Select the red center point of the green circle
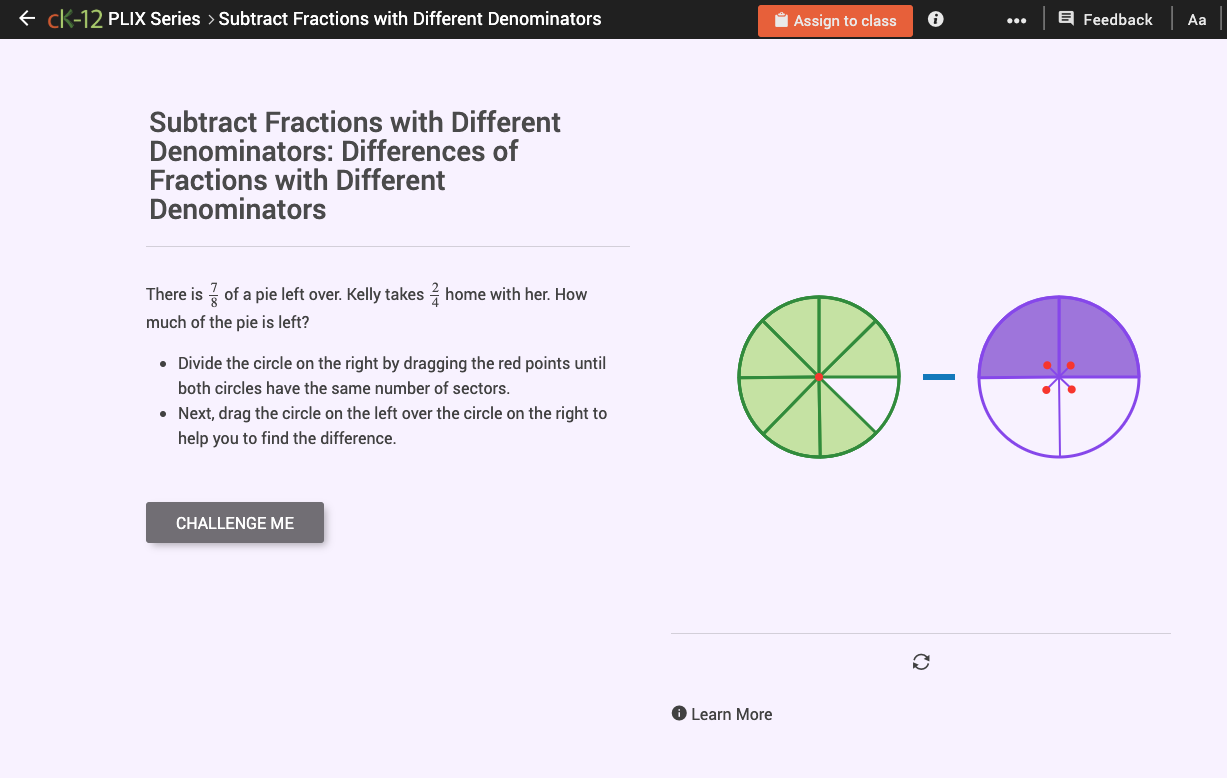Screen dimensions: 1227x778 click(818, 377)
